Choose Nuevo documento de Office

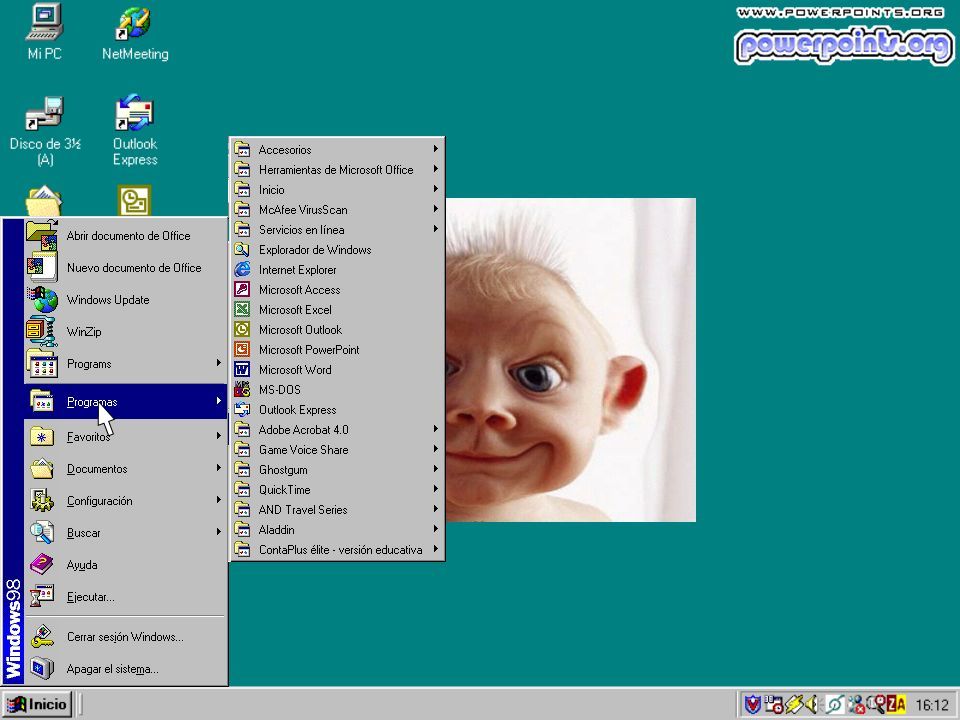pos(126,268)
